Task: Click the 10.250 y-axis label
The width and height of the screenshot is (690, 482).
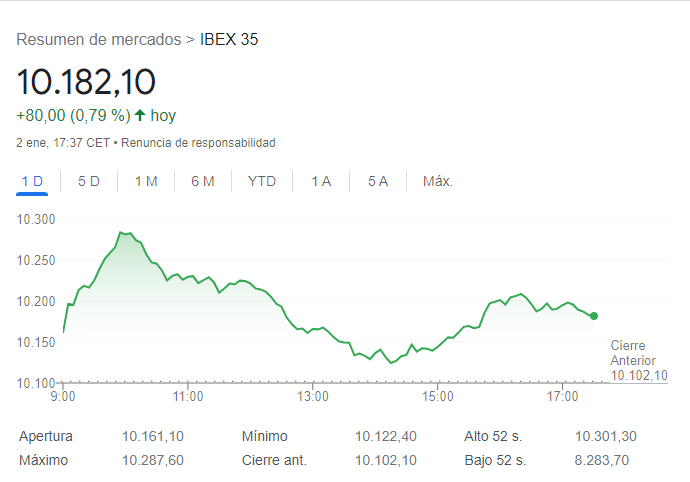Action: pos(36,260)
